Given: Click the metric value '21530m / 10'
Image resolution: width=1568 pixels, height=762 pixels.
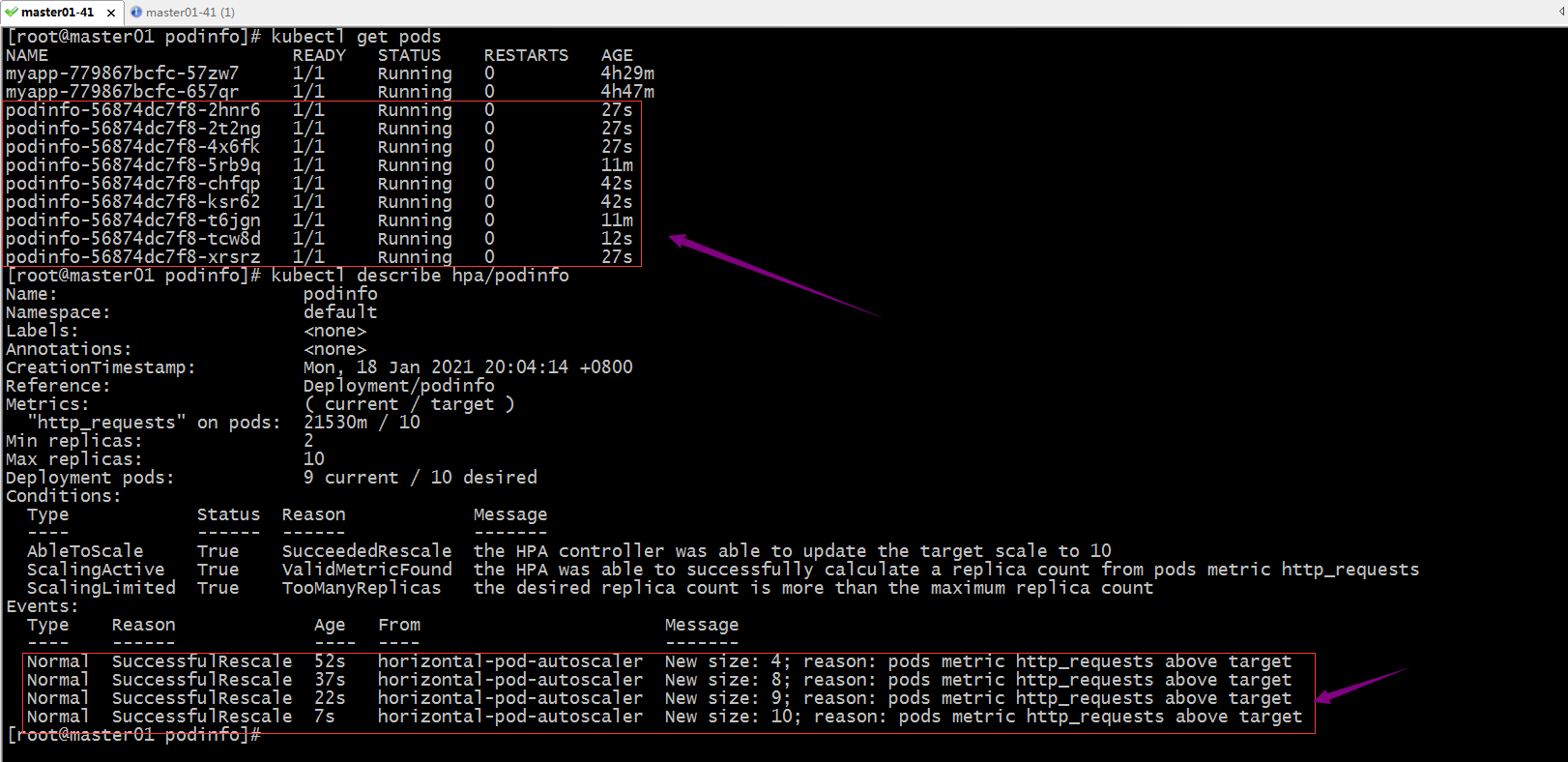Looking at the screenshot, I should (x=362, y=423).
